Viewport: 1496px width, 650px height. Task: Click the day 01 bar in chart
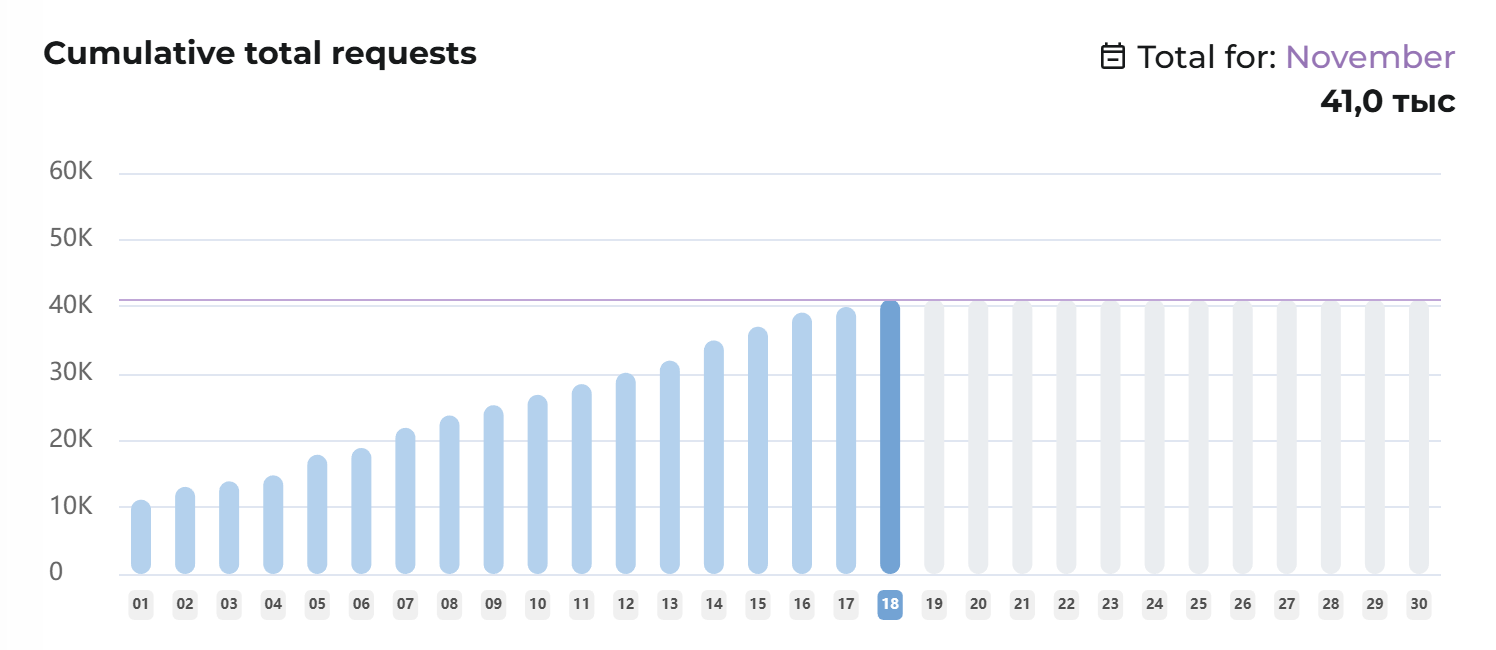tap(141, 537)
